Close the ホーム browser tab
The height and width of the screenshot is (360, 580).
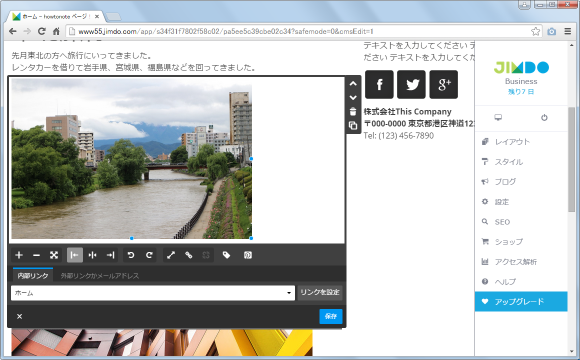[x=97, y=17]
